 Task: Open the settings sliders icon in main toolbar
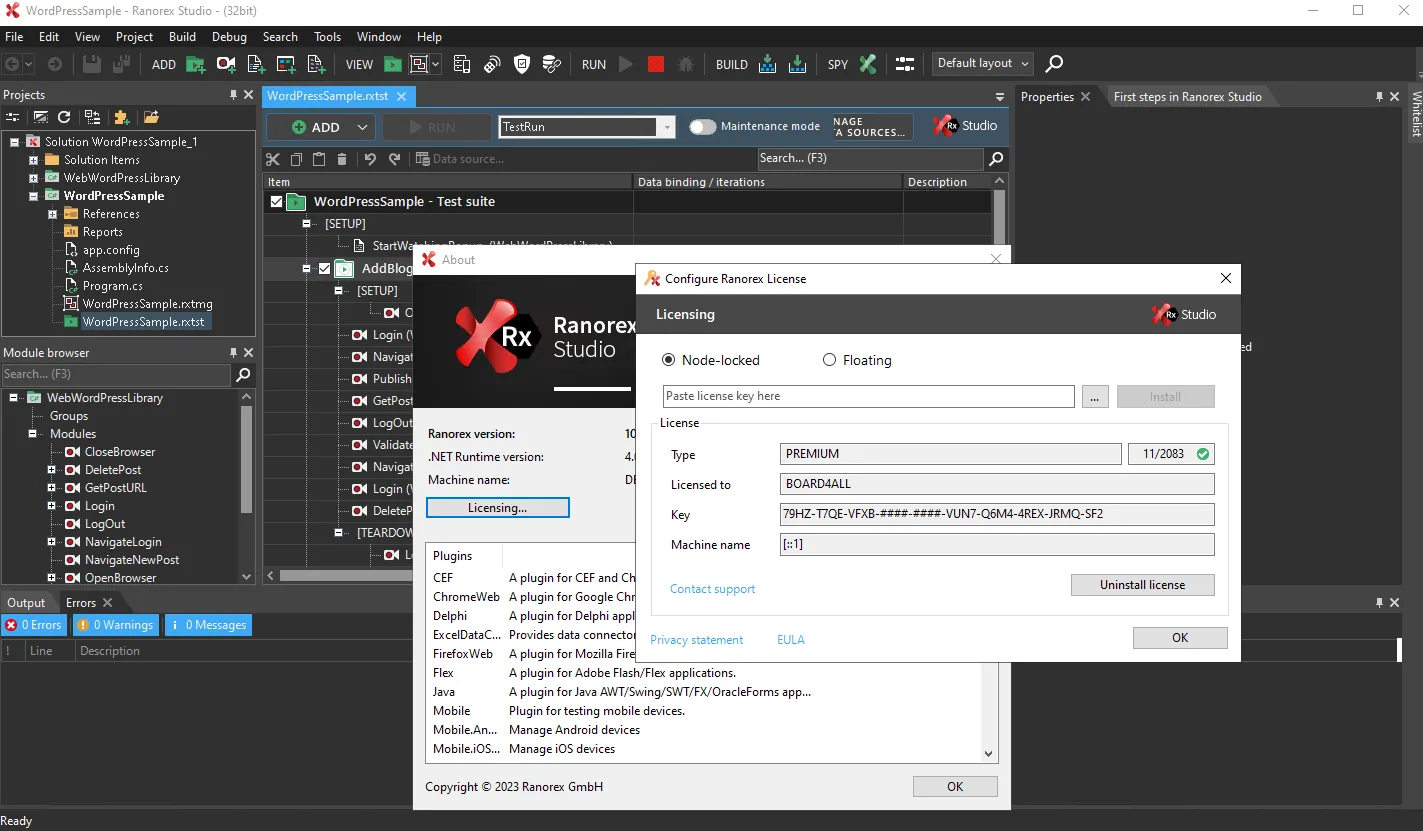click(905, 64)
